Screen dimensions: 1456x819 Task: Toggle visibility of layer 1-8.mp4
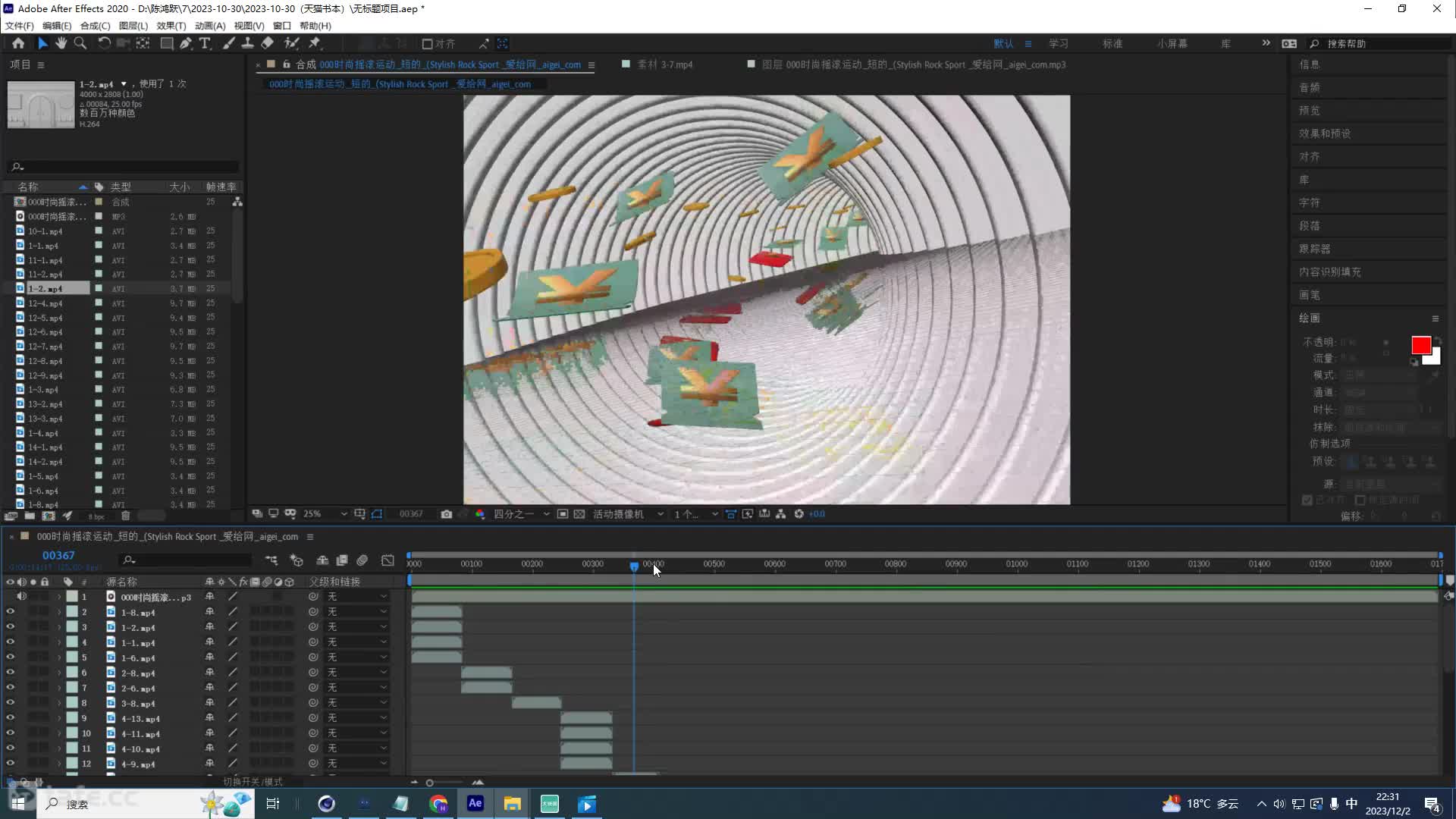coord(11,612)
